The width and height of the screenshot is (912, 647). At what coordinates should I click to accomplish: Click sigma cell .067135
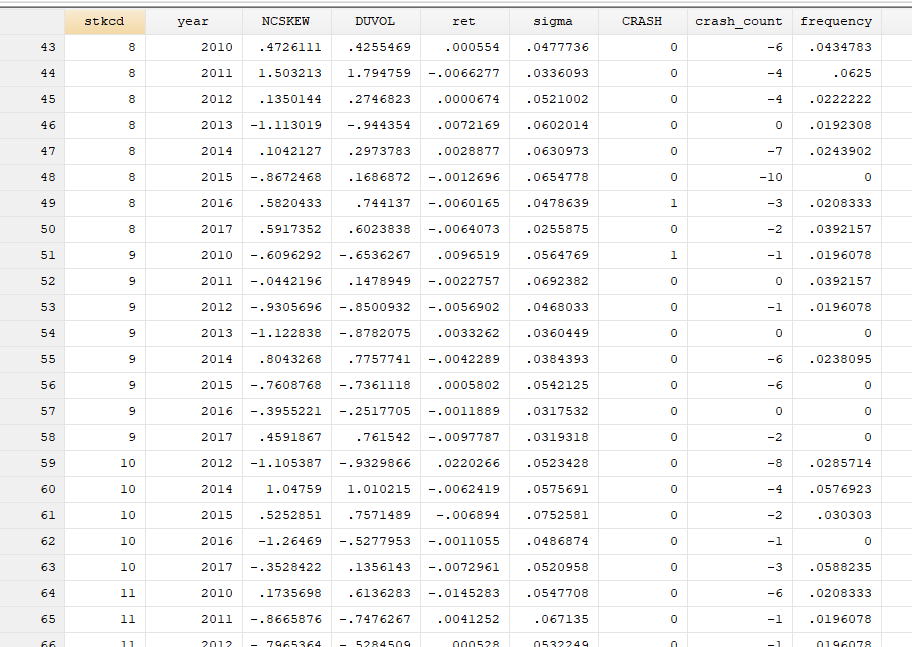[553, 619]
